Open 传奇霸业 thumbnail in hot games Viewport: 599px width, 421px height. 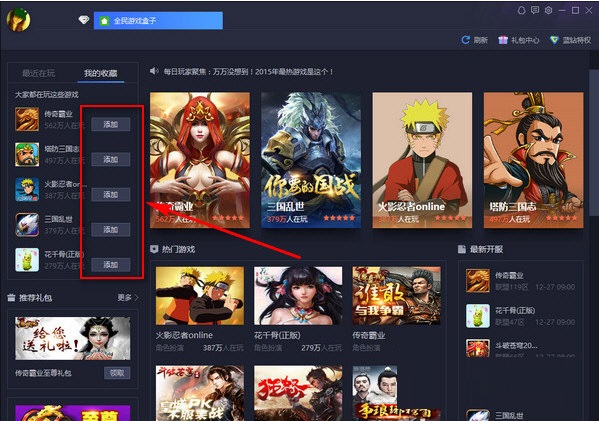[x=397, y=296]
